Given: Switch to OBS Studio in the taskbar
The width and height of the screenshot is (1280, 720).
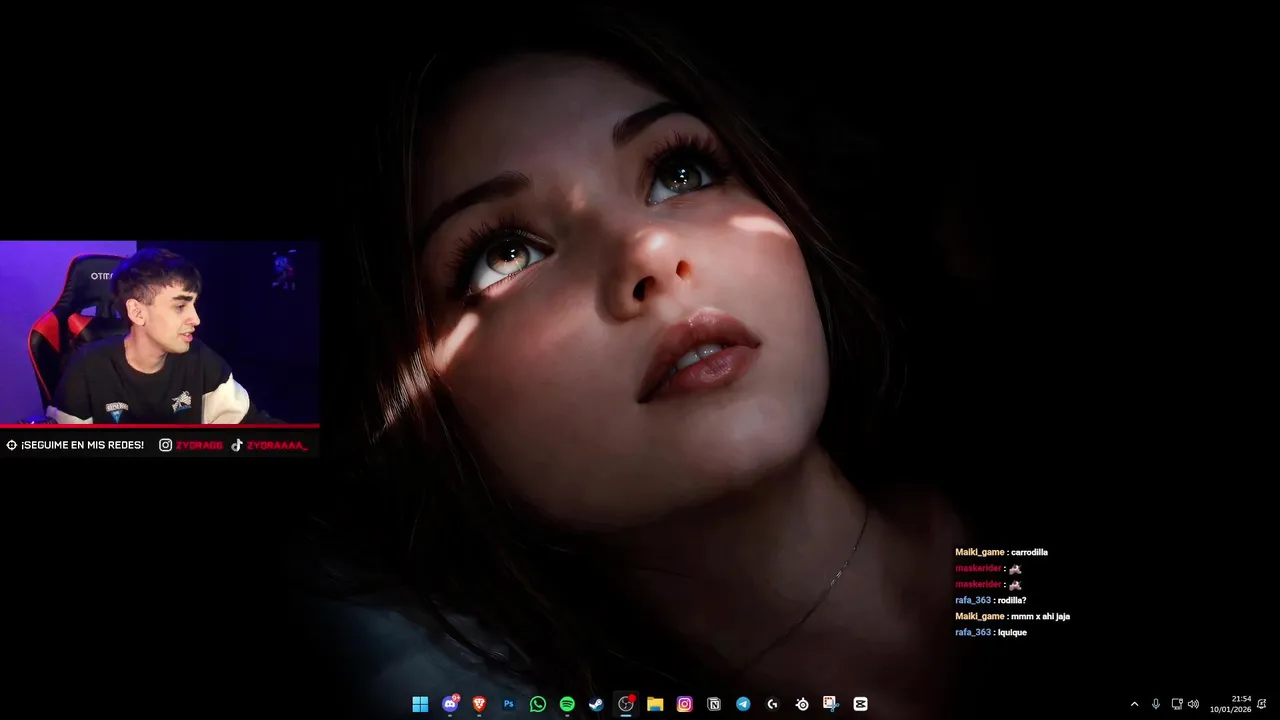Looking at the screenshot, I should pyautogui.click(x=626, y=704).
